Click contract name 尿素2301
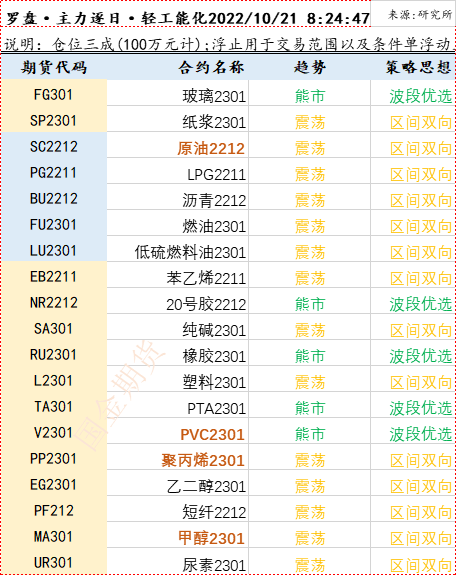The width and height of the screenshot is (456, 576). 214,566
